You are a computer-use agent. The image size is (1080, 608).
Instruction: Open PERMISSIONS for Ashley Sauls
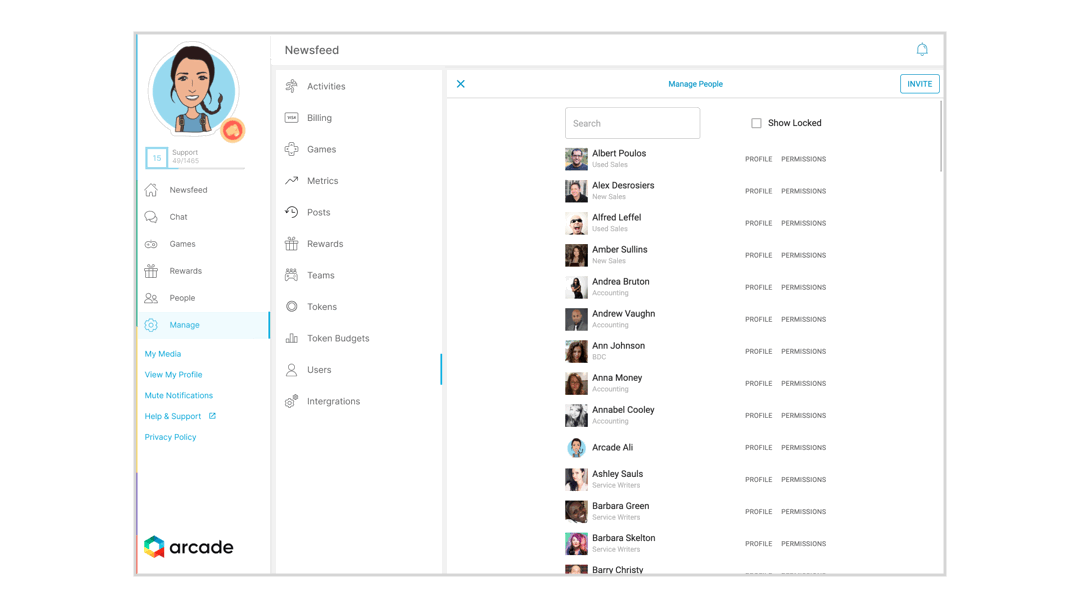click(803, 479)
